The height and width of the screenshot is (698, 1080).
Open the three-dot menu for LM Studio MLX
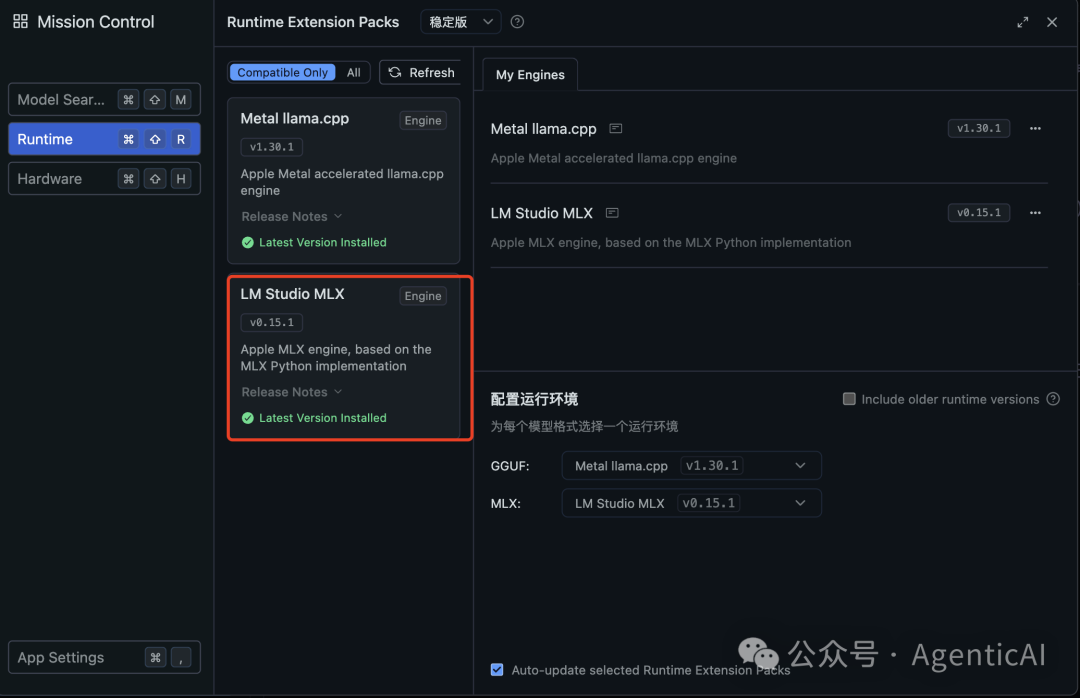click(1035, 213)
